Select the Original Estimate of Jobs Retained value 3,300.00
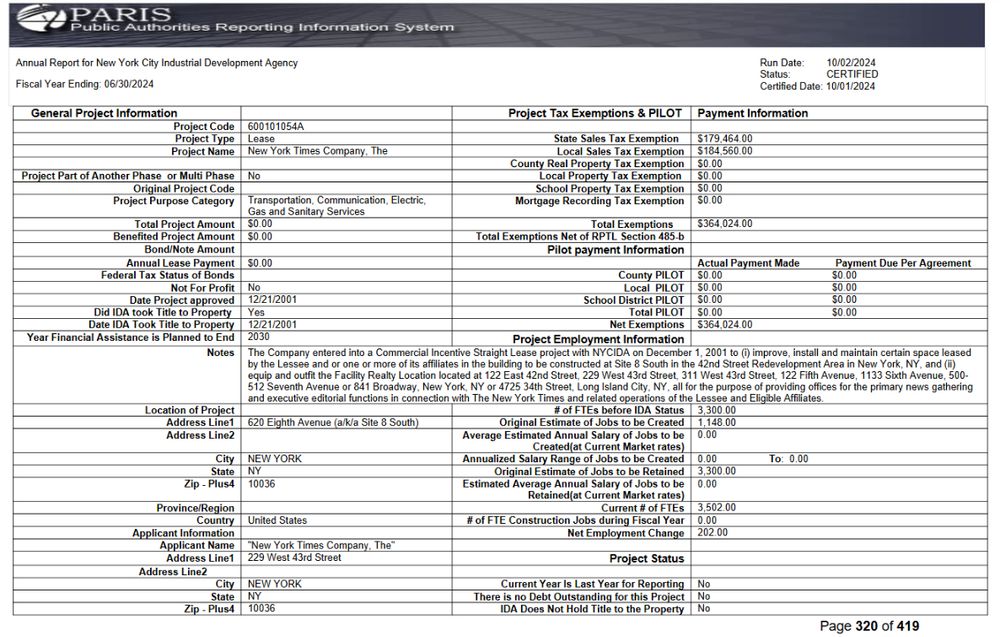 click(x=716, y=471)
